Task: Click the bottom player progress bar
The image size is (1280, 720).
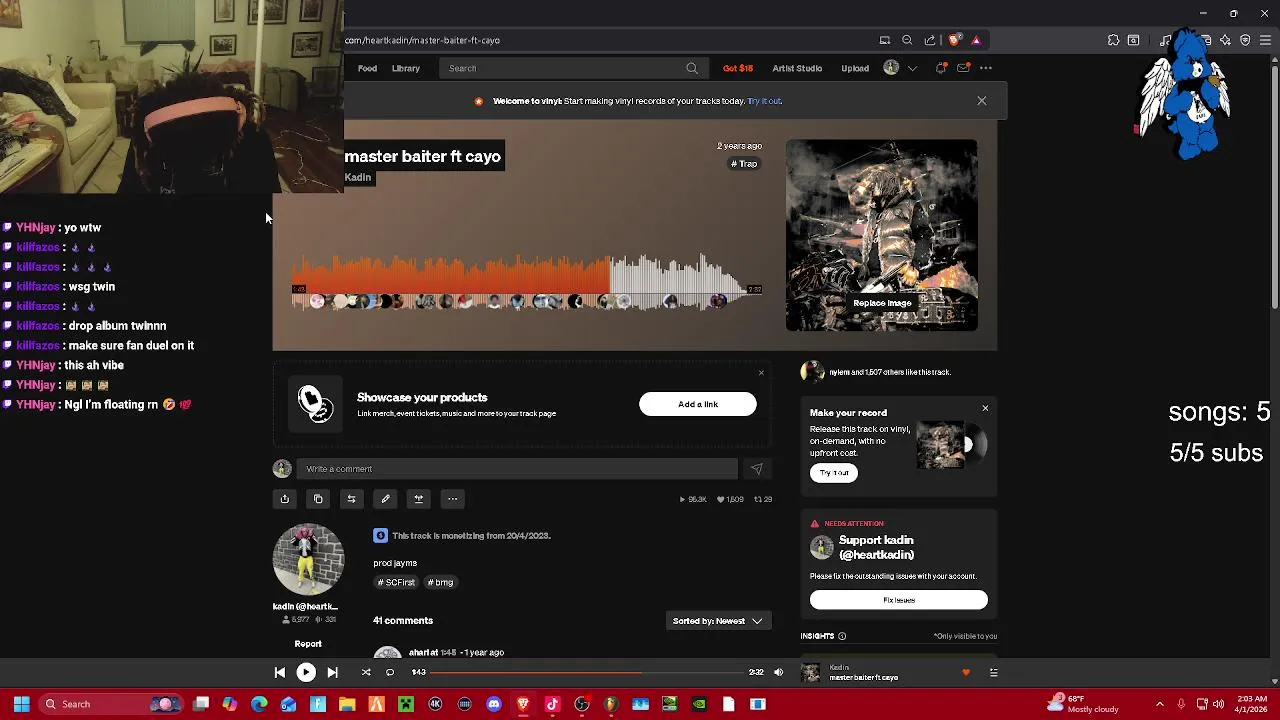Action: [588, 673]
